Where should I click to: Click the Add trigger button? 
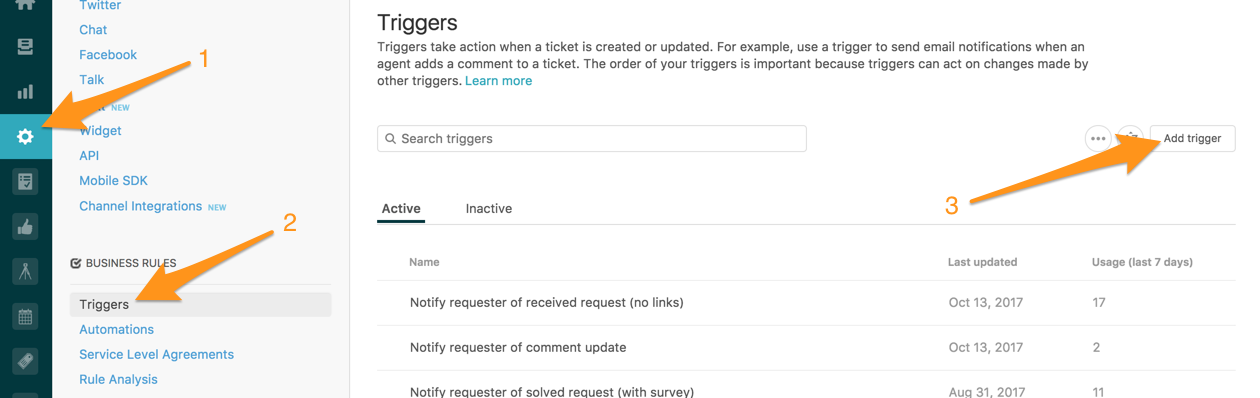[x=1192, y=139]
